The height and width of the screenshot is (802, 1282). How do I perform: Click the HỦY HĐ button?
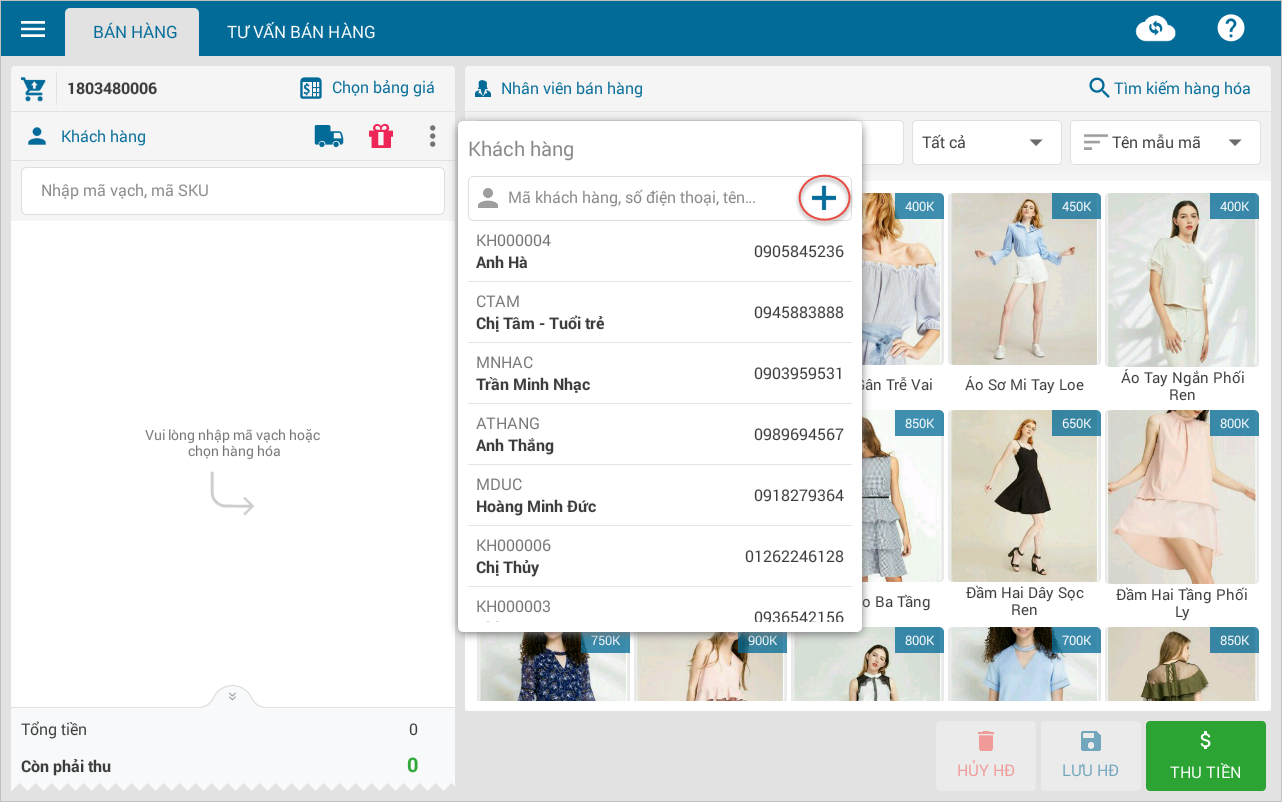pyautogui.click(x=986, y=755)
